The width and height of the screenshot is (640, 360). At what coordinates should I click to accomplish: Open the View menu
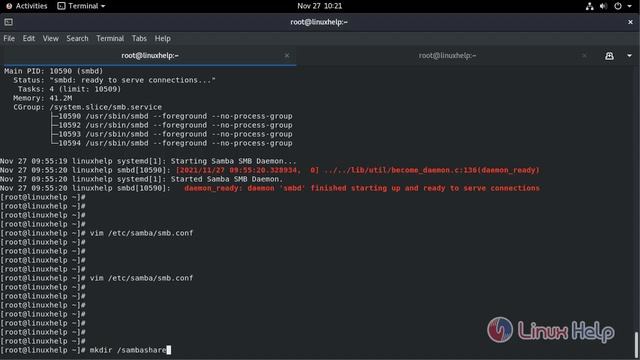coord(51,38)
